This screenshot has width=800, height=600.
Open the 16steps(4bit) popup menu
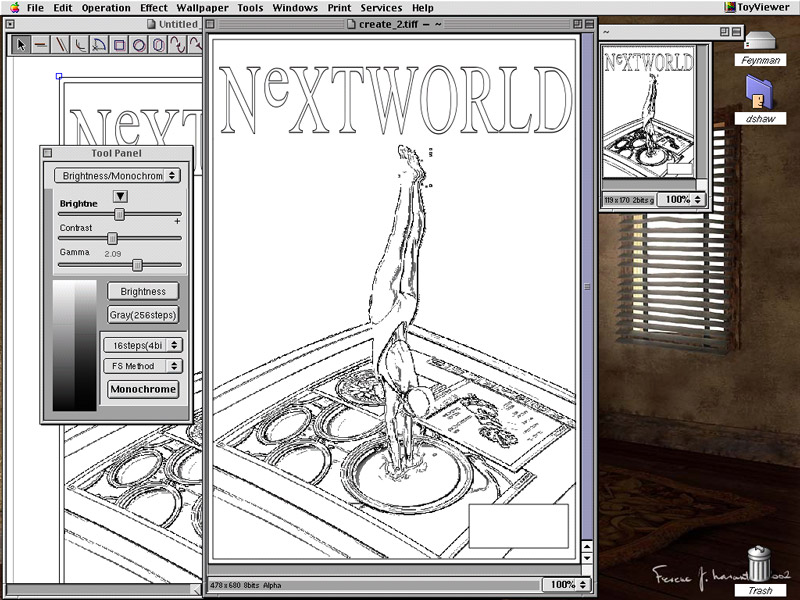(x=143, y=345)
